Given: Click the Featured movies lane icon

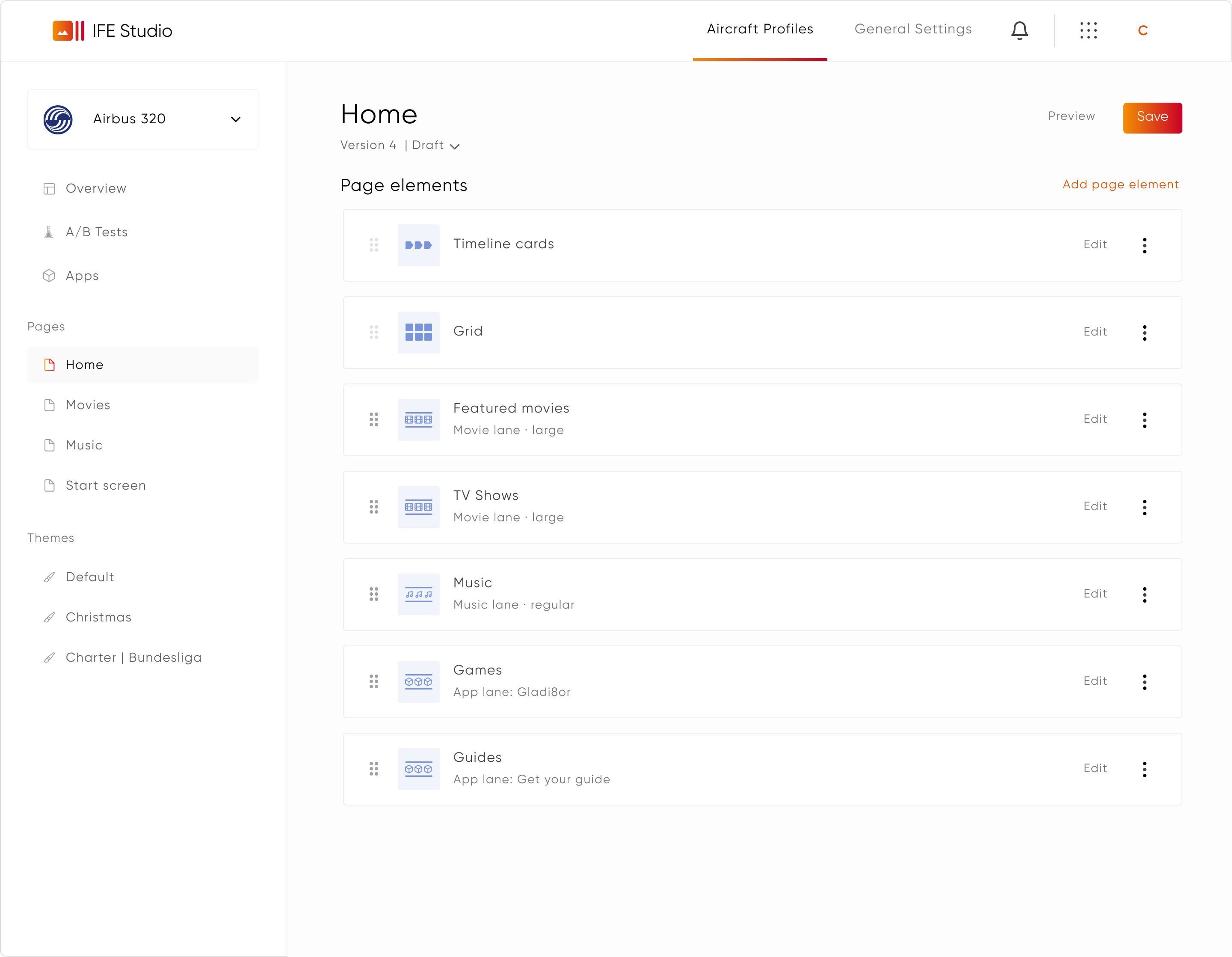Looking at the screenshot, I should click(x=418, y=420).
